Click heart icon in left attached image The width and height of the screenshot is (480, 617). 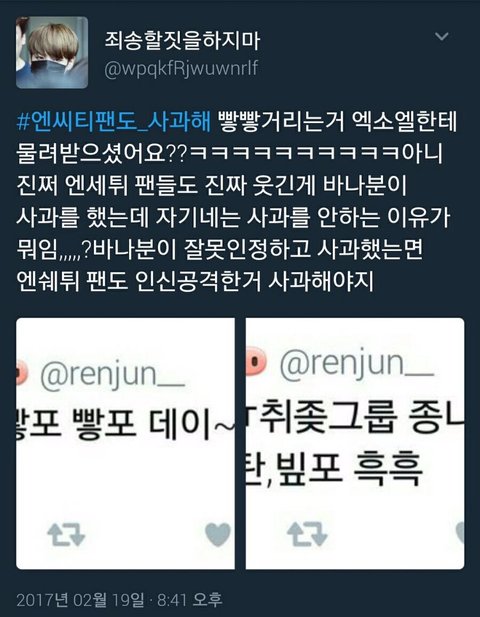[x=218, y=534]
